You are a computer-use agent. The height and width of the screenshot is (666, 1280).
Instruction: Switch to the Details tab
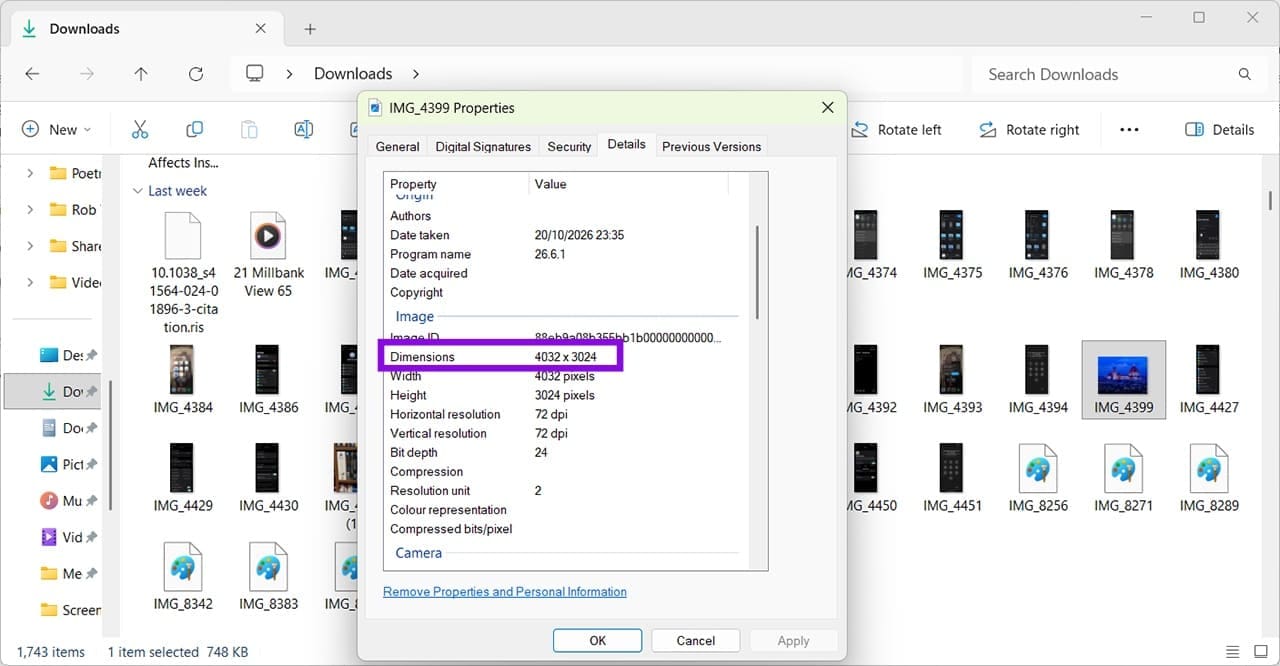(626, 144)
